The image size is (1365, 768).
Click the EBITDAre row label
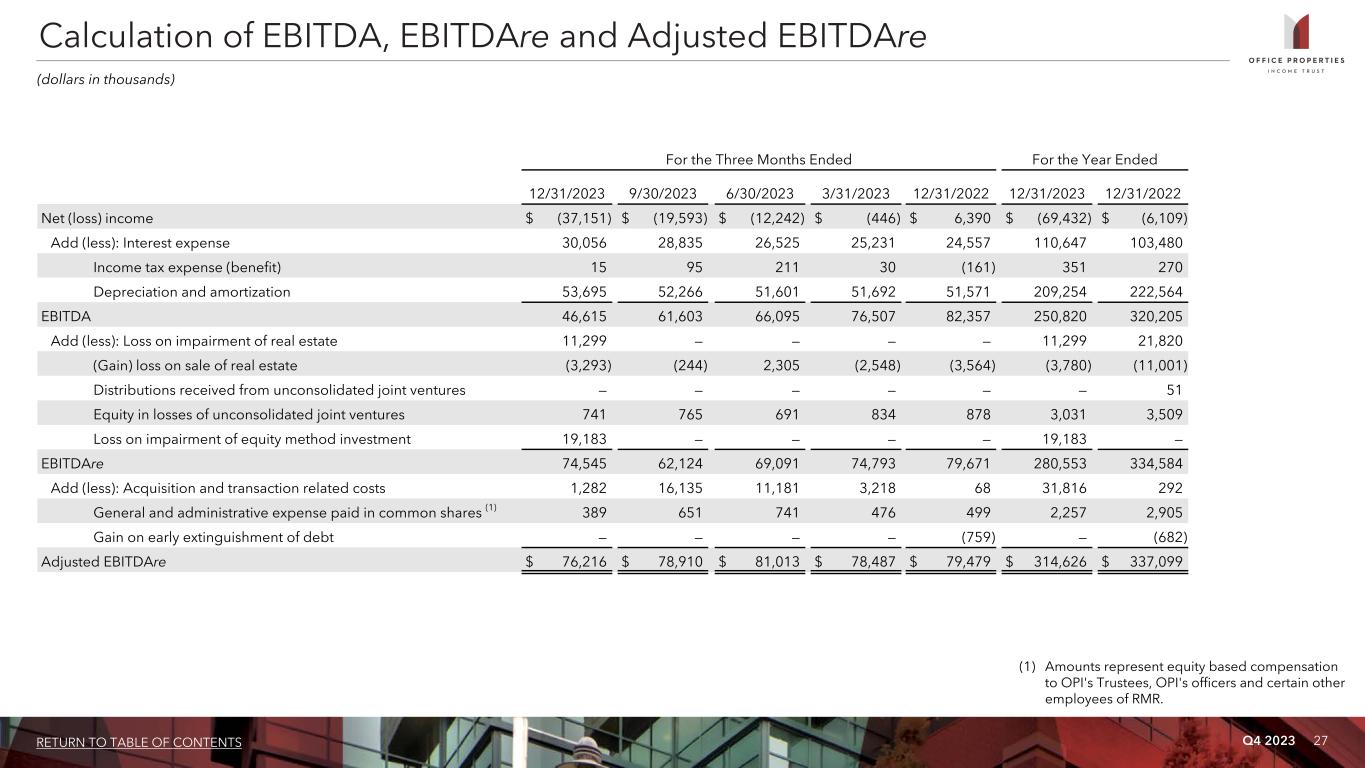click(73, 464)
